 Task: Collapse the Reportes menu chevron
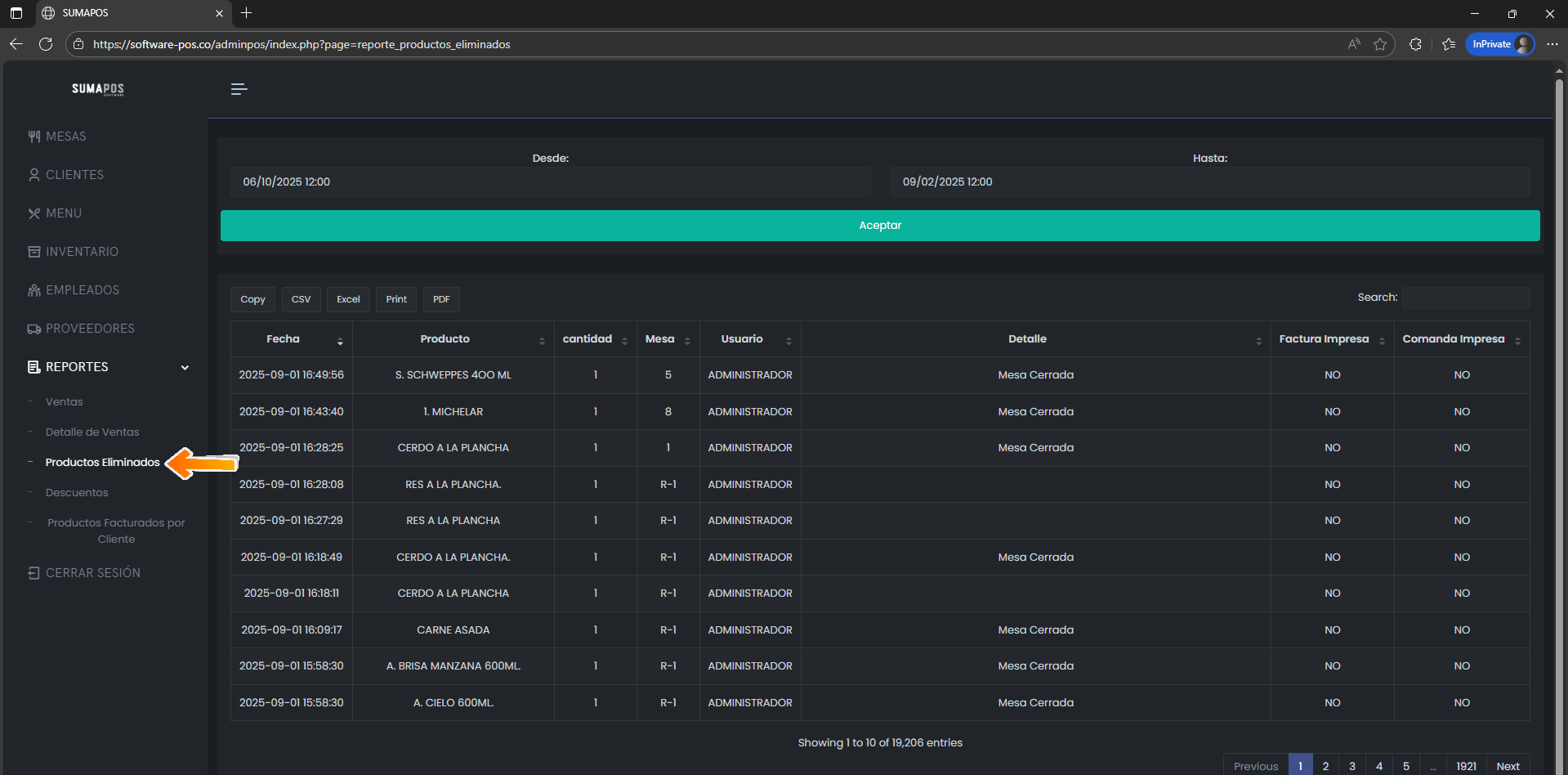click(x=185, y=367)
